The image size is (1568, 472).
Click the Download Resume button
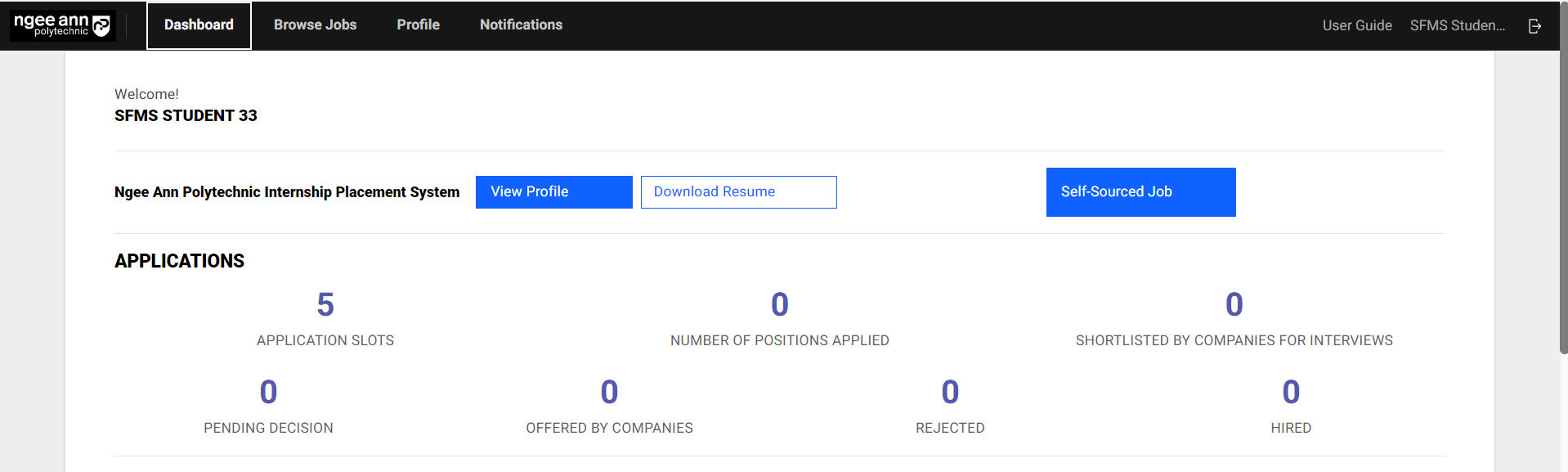(x=738, y=192)
